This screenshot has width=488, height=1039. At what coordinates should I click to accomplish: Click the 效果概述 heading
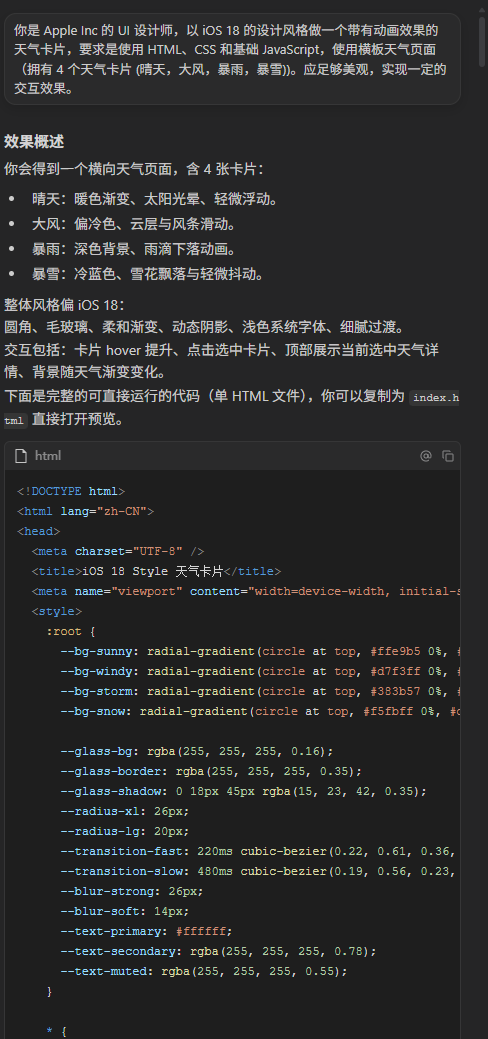[x=34, y=141]
